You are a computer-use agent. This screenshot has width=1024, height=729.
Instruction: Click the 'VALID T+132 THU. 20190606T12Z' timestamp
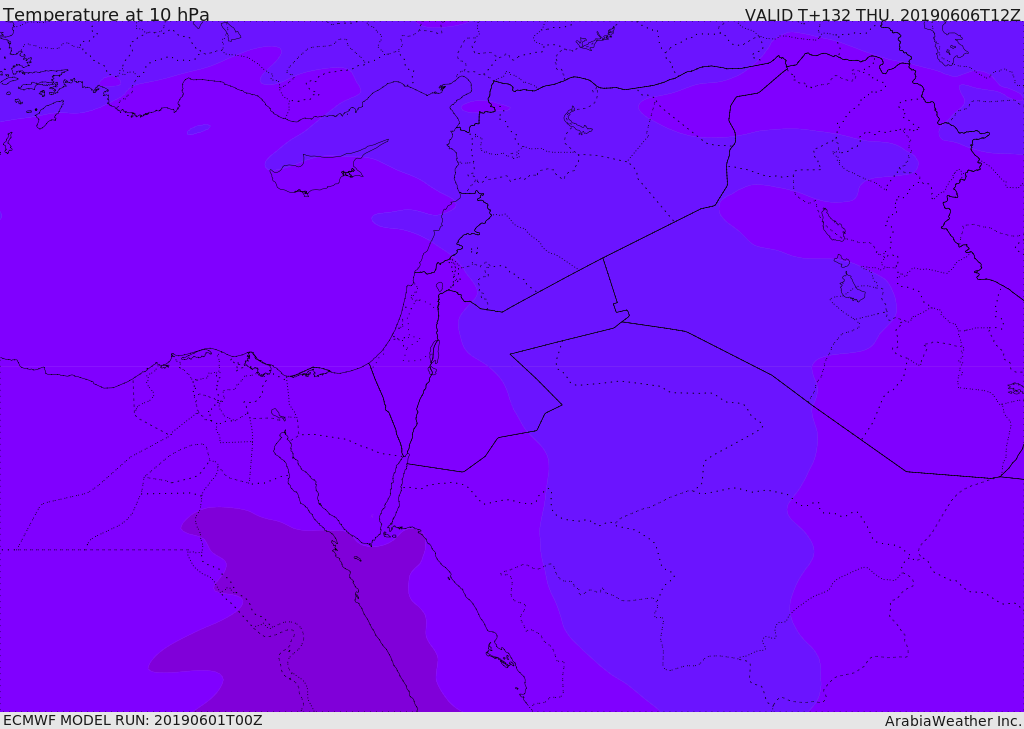tap(882, 14)
